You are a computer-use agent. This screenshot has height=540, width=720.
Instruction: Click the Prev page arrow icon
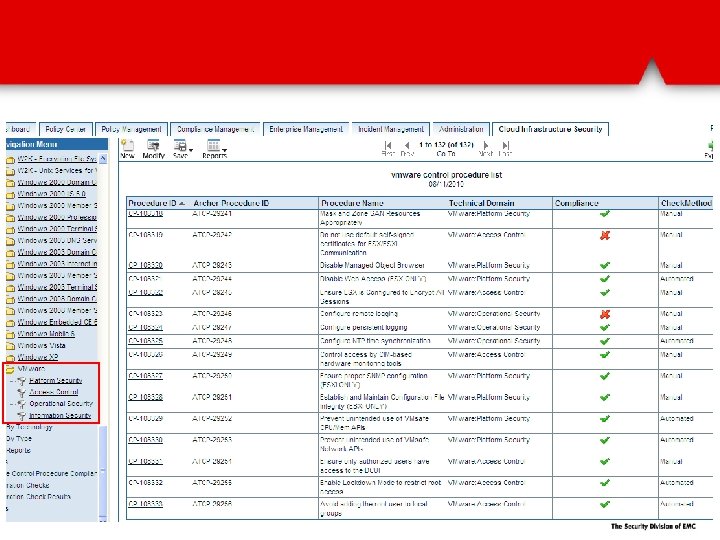pos(407,146)
